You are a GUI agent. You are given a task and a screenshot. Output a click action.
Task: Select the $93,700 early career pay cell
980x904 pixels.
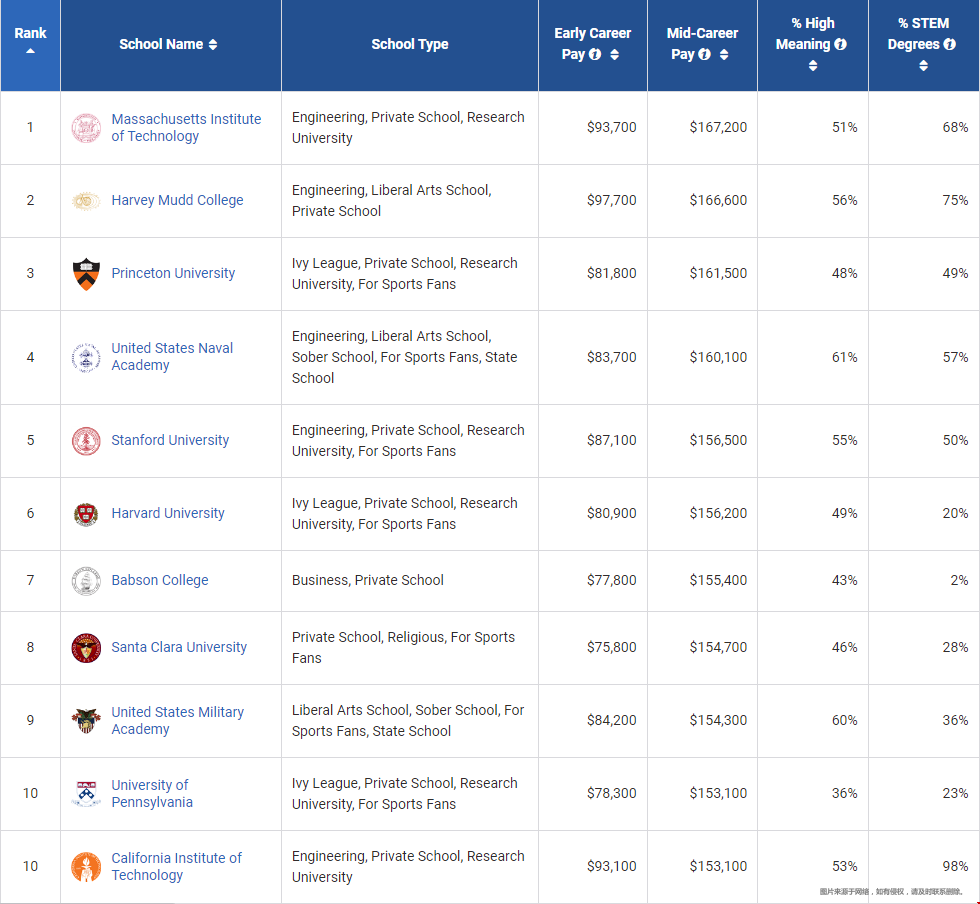[x=593, y=128]
